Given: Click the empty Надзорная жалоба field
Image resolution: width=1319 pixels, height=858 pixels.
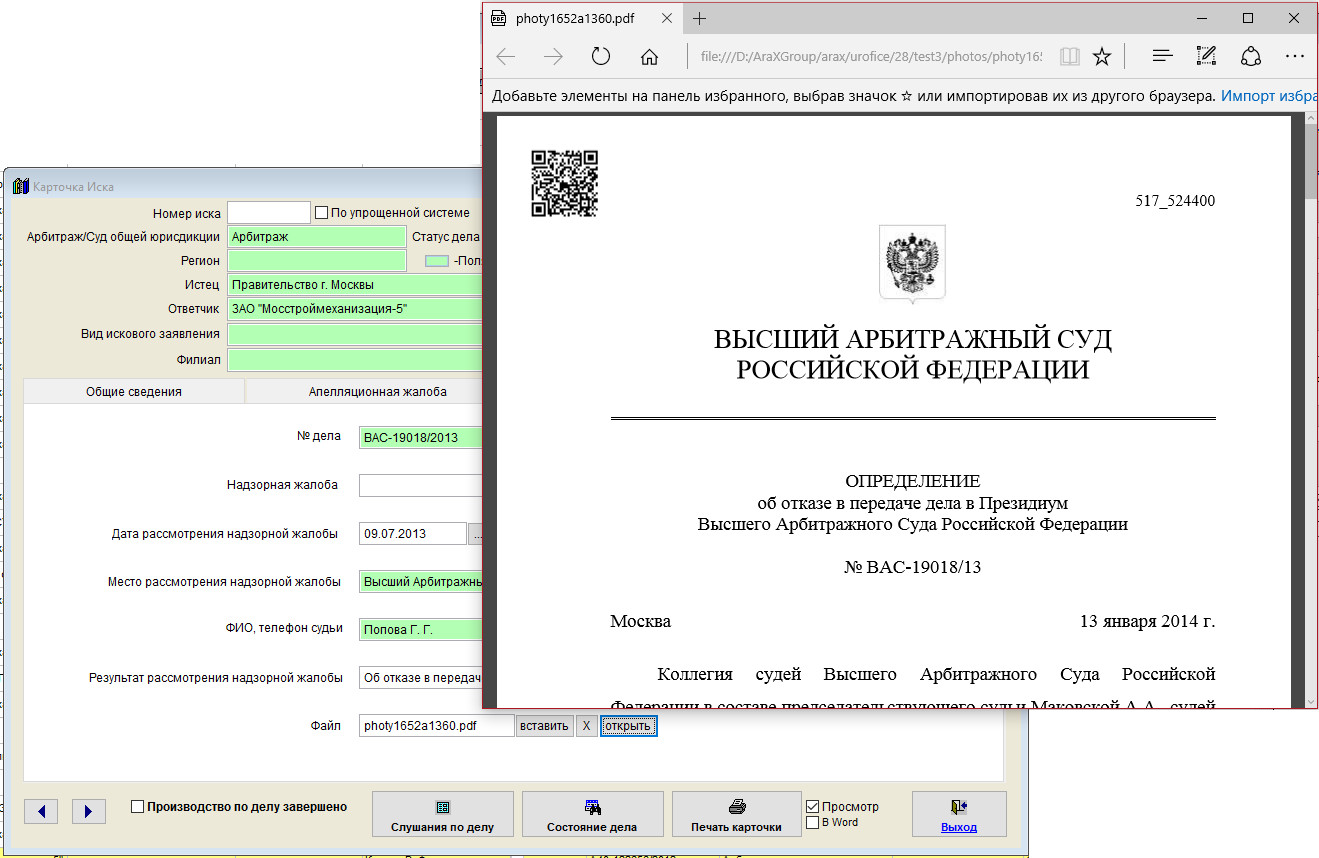Looking at the screenshot, I should tap(421, 485).
